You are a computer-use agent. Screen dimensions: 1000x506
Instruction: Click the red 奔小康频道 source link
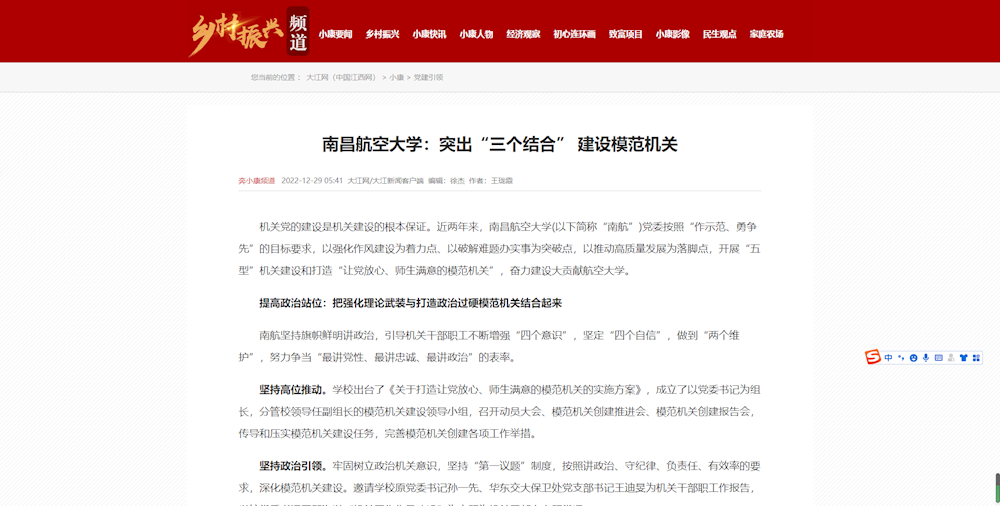coord(256,181)
